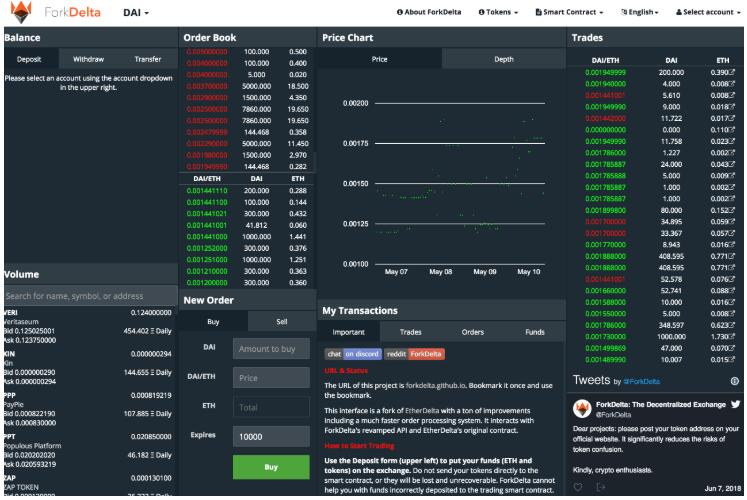Viewport: 747px width, 500px height.
Task: Open the Funds tab in My Transactions
Action: tap(535, 332)
